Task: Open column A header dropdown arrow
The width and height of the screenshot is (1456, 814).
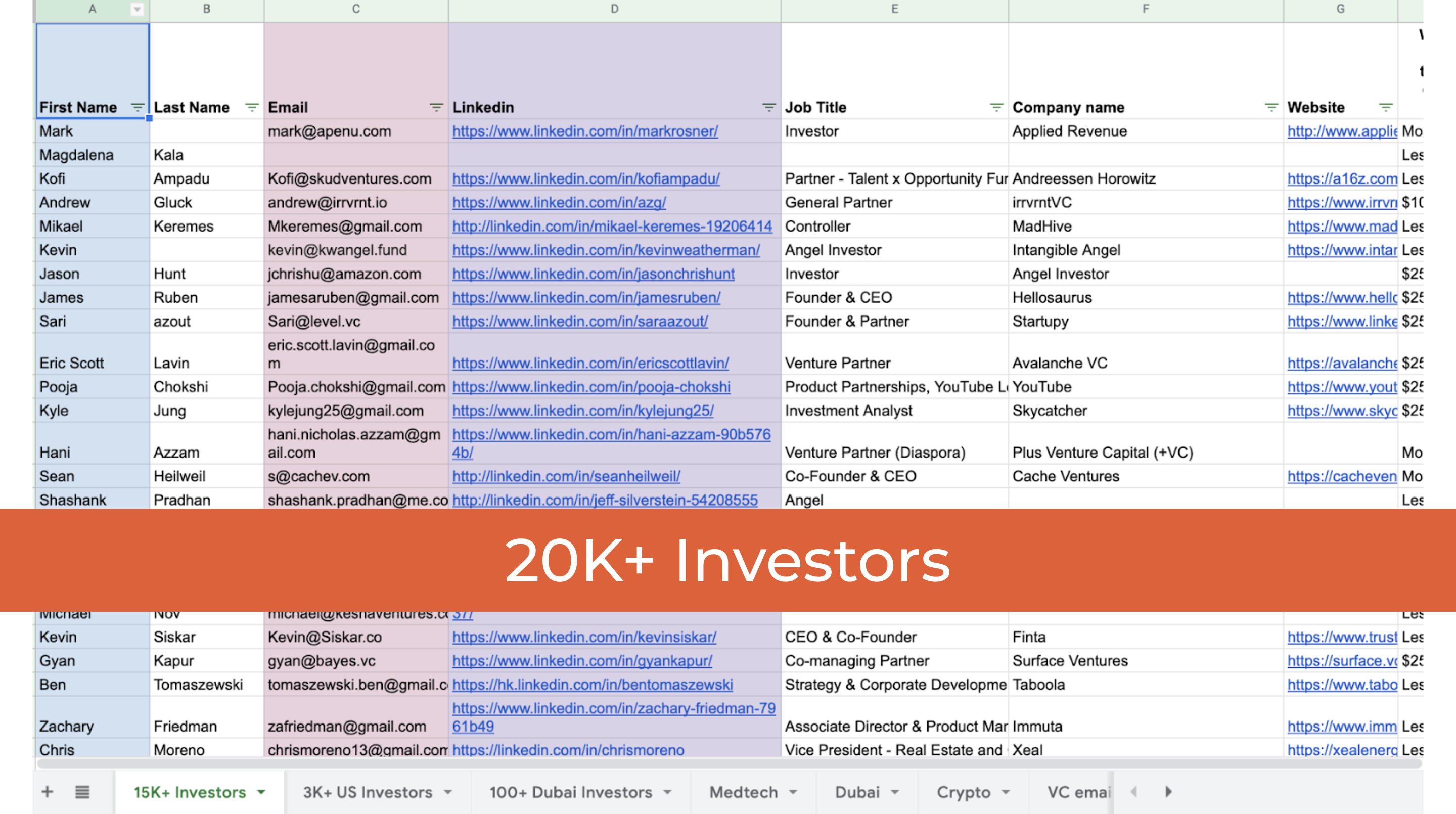Action: click(x=137, y=9)
